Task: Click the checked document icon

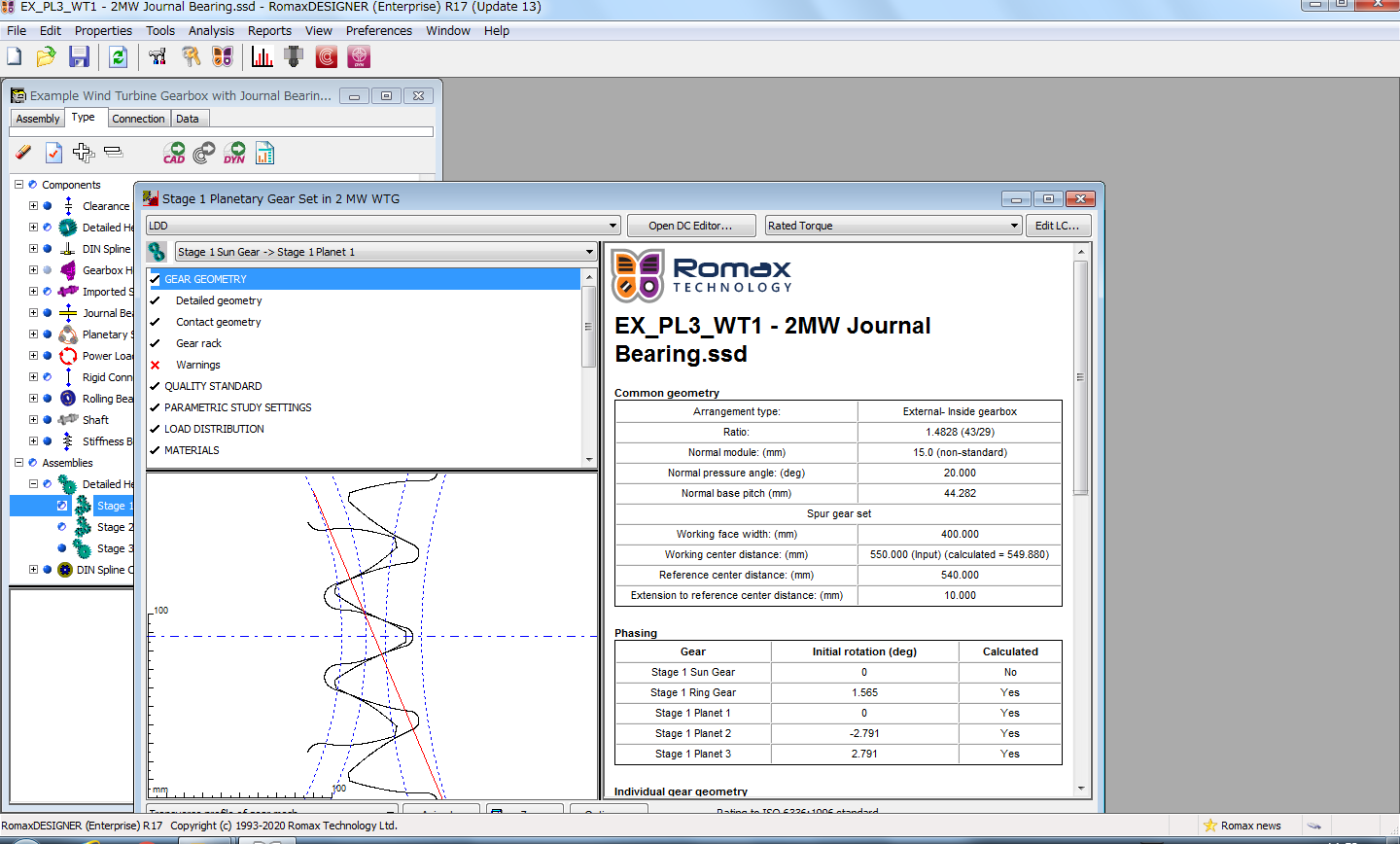Action: click(x=54, y=153)
